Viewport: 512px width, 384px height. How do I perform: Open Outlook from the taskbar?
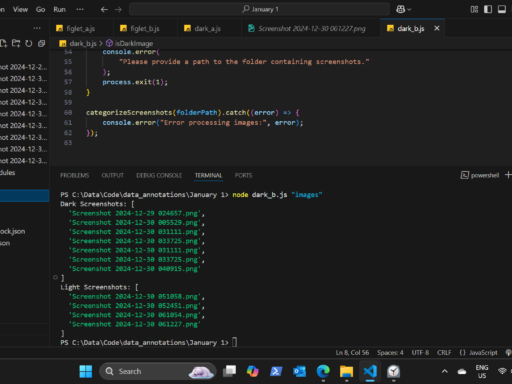click(x=299, y=371)
